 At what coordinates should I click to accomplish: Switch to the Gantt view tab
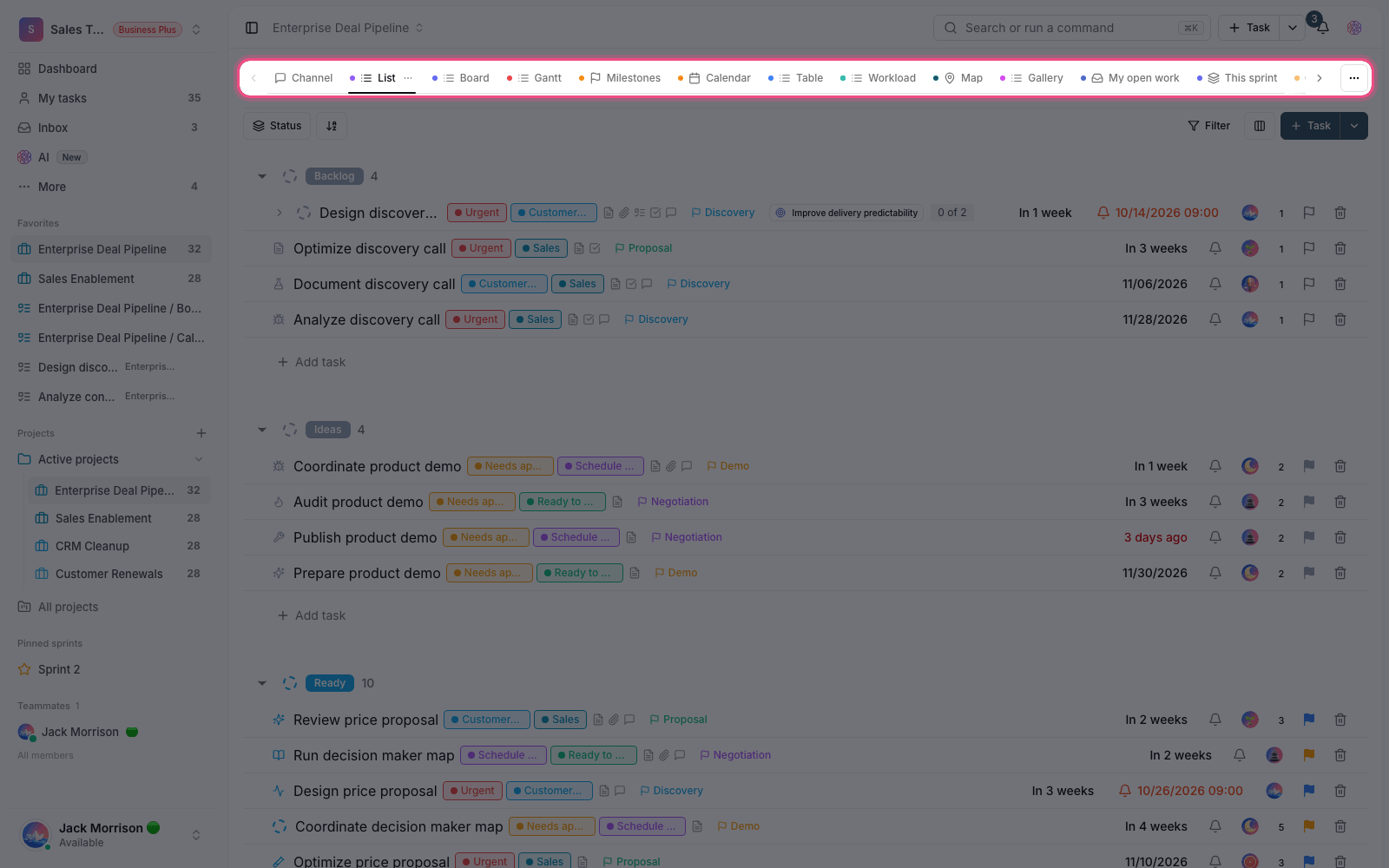coord(535,78)
